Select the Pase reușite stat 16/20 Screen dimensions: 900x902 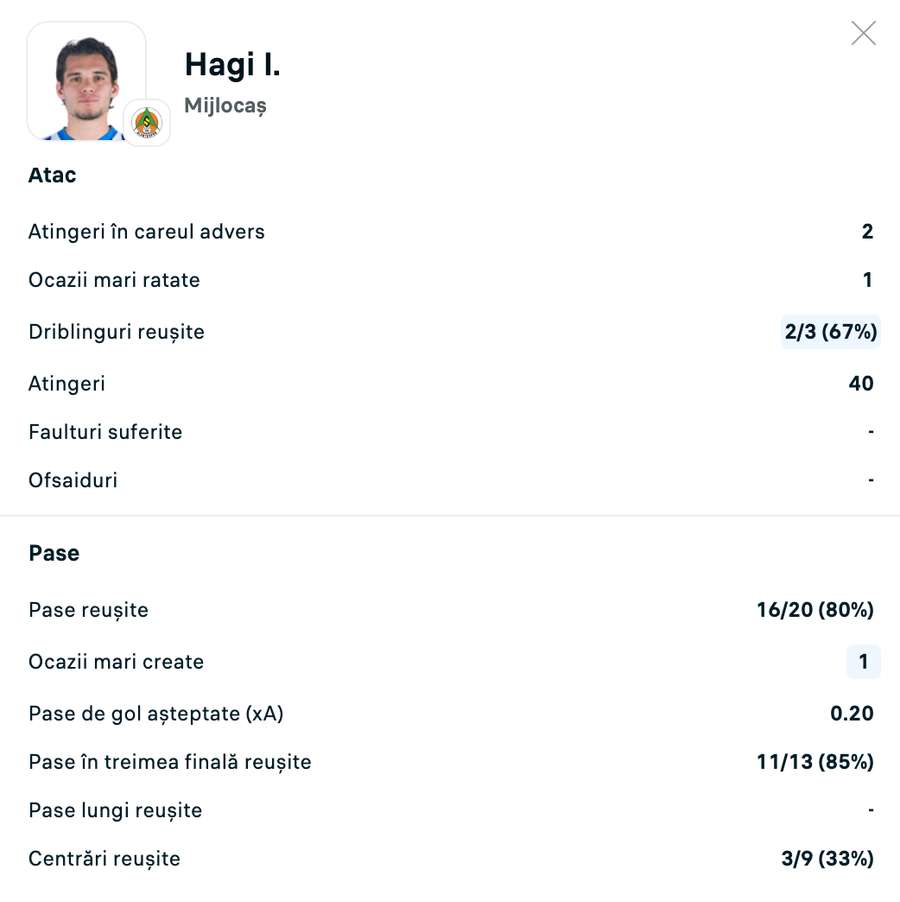[814, 610]
